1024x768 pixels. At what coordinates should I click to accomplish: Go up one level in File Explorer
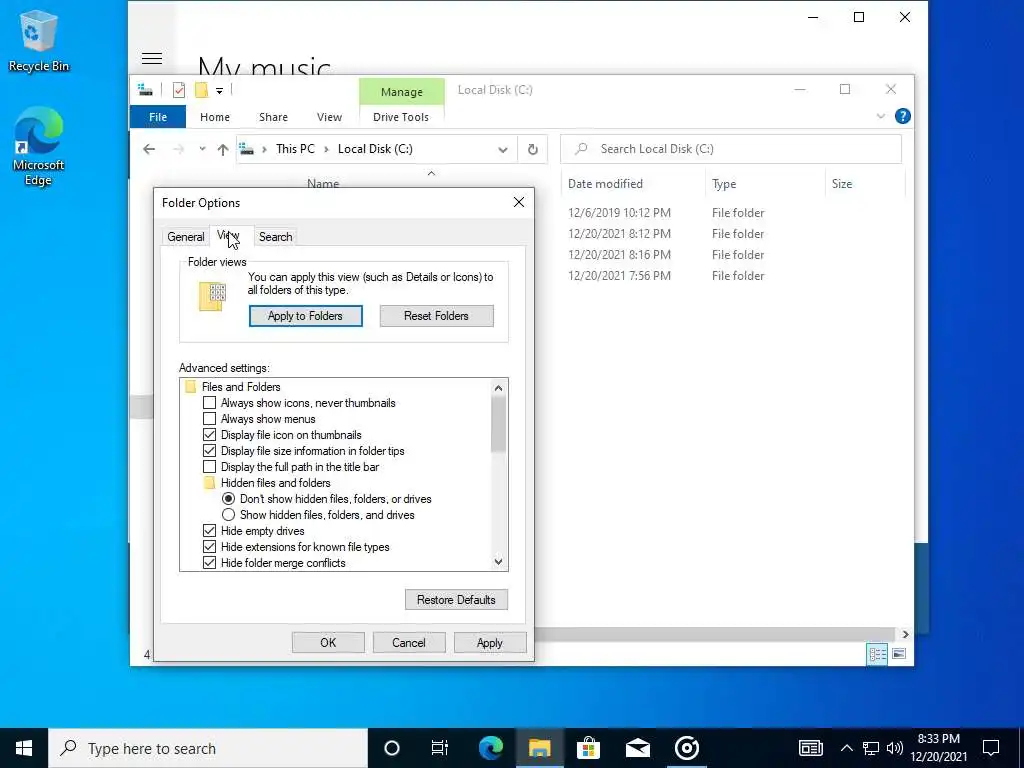pyautogui.click(x=223, y=150)
